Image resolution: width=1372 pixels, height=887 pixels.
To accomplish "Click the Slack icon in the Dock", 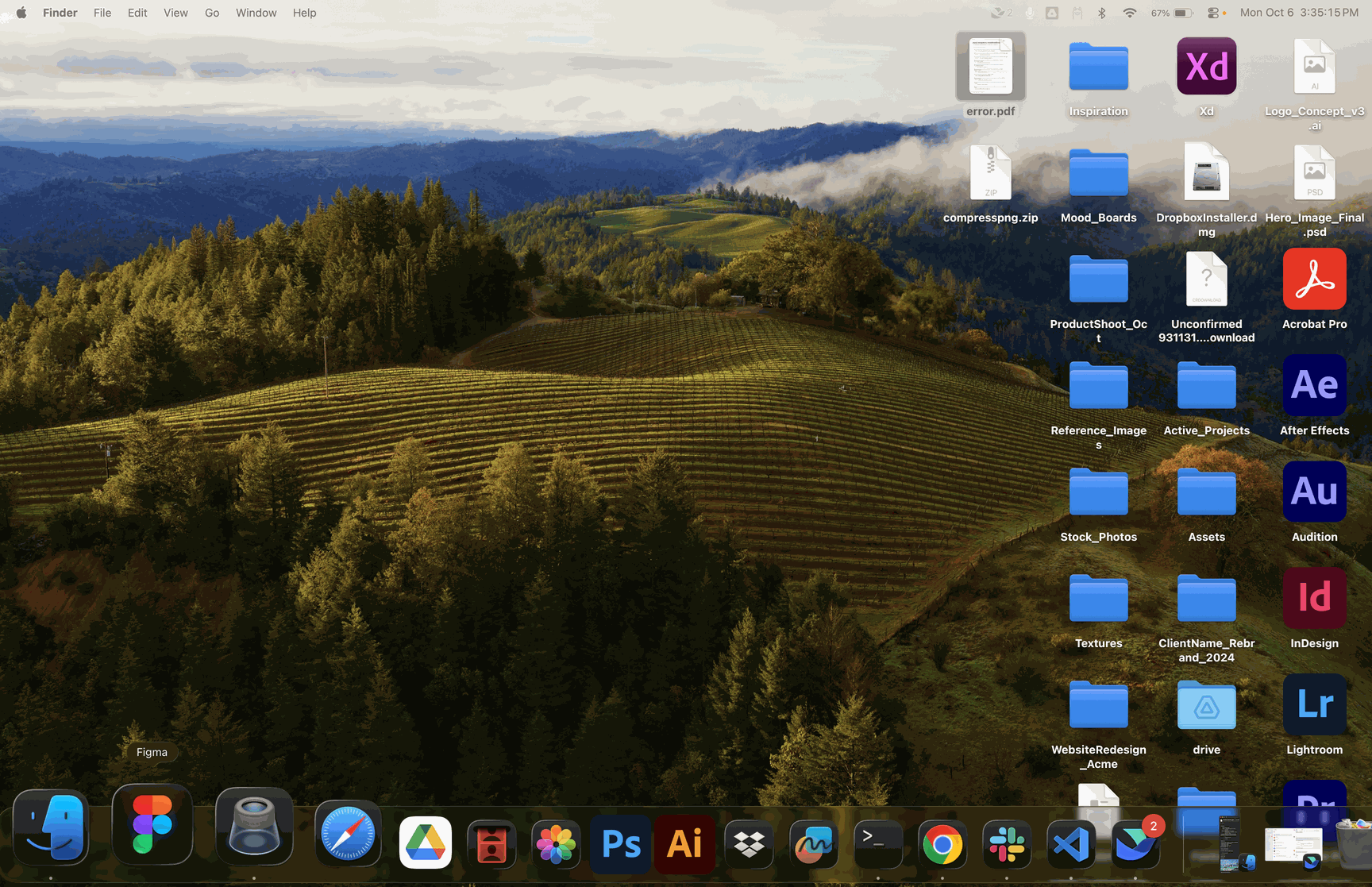I will pos(1007,843).
